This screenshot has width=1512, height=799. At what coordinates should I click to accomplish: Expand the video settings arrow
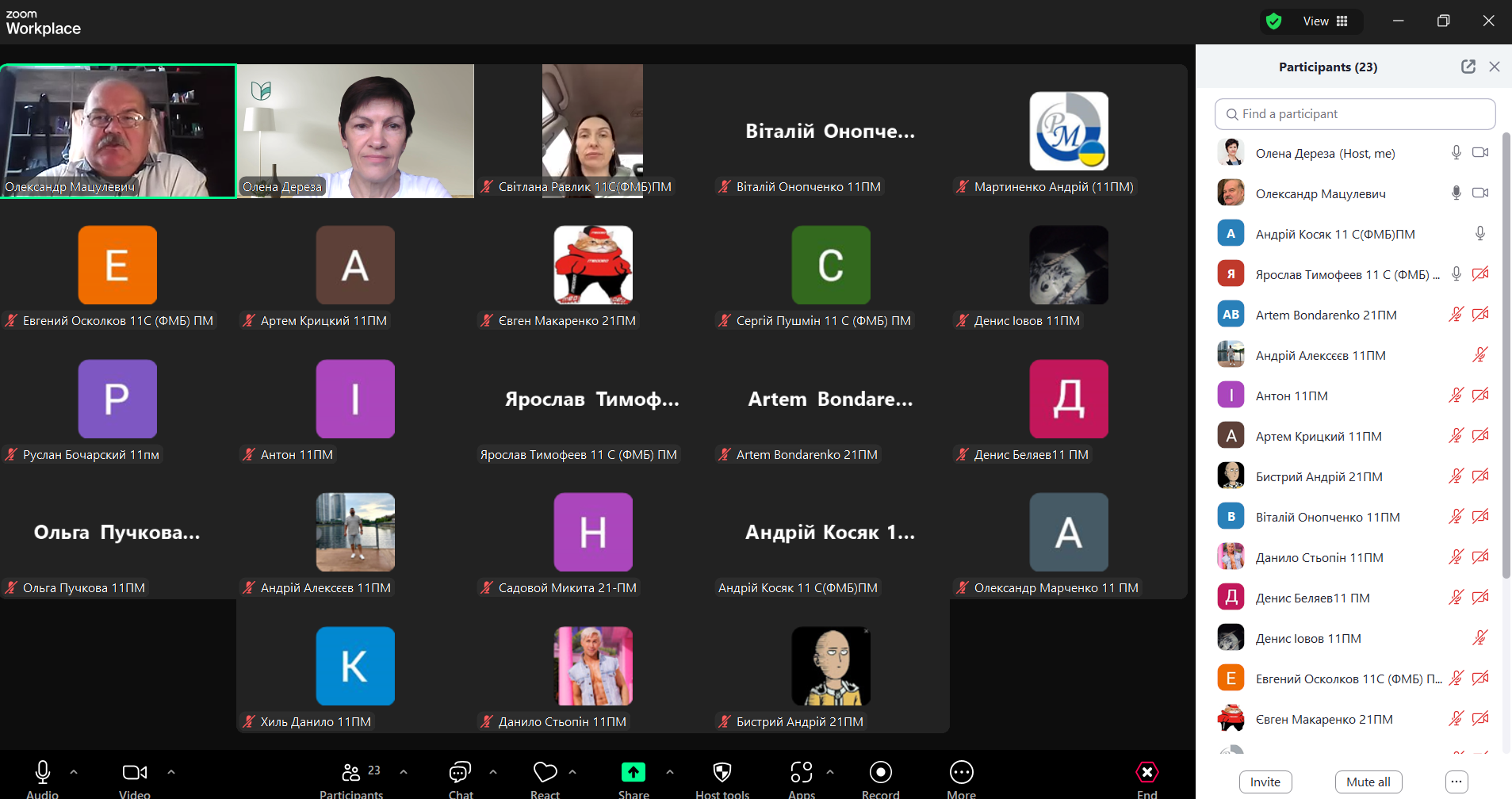point(171,771)
